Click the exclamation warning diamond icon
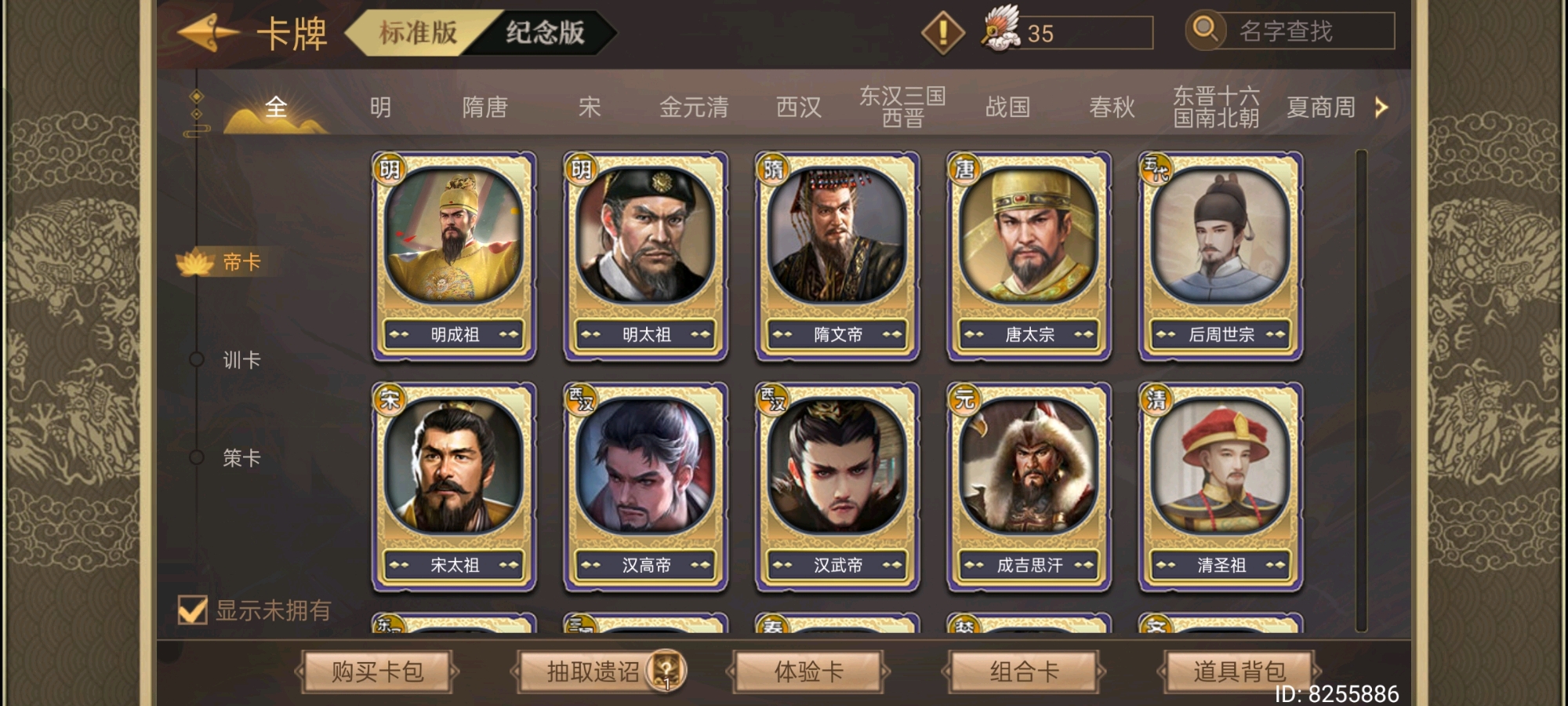 coord(942,33)
